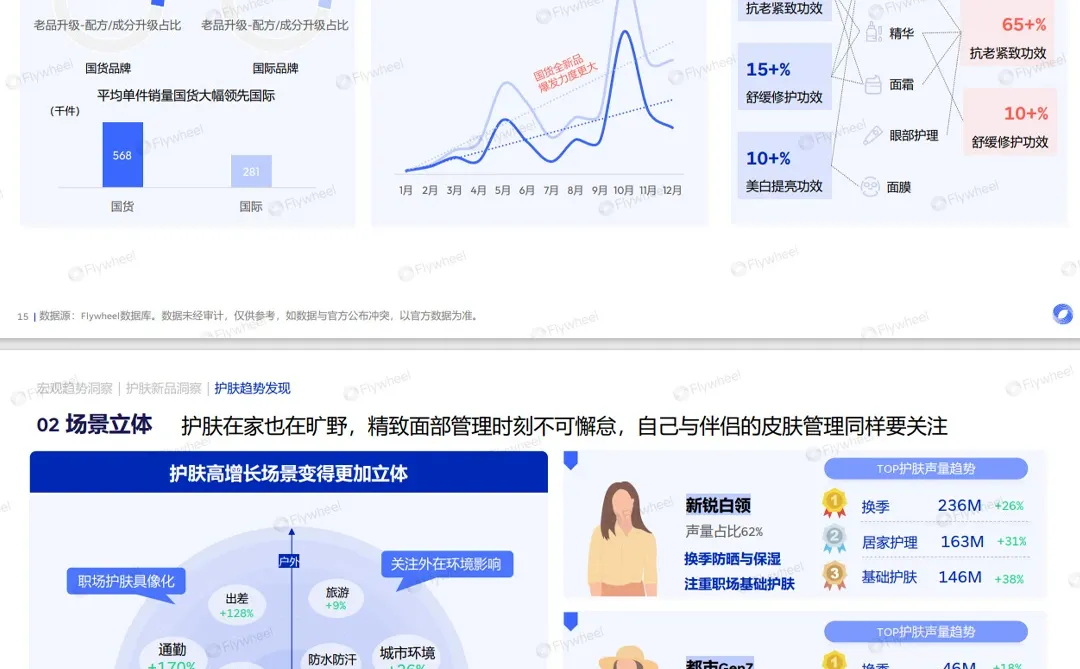Click the 新锐白领 persona title
Viewport: 1080px width, 669px height.
coord(718,505)
